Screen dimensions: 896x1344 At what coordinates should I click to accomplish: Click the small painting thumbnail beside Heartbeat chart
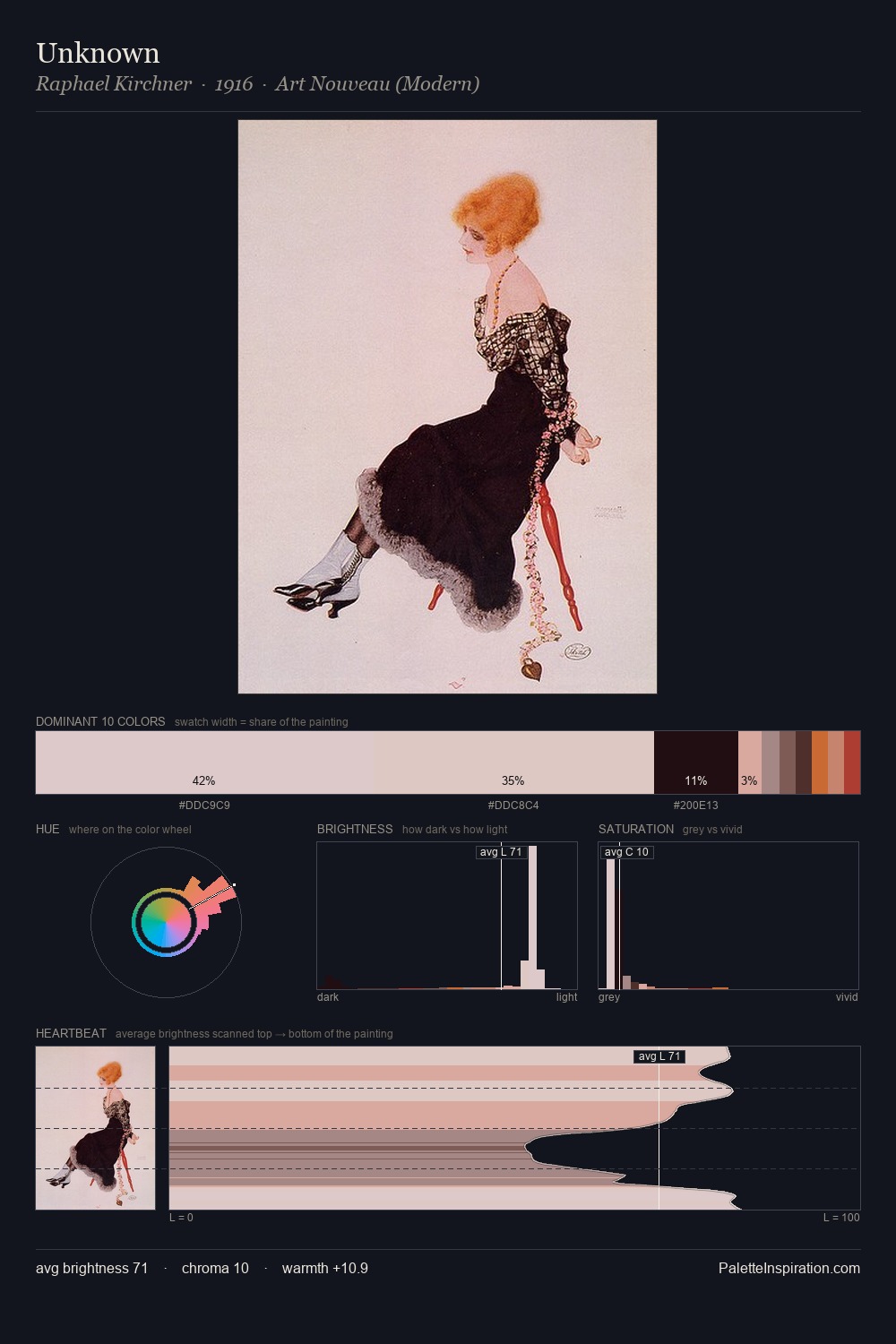coord(95,1128)
